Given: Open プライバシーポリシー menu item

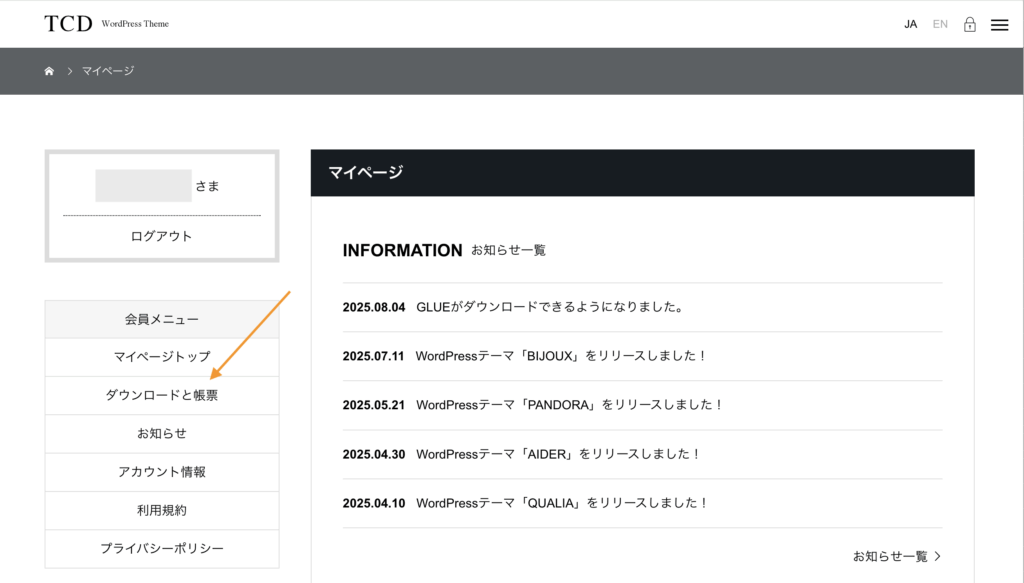Looking at the screenshot, I should pyautogui.click(x=162, y=549).
